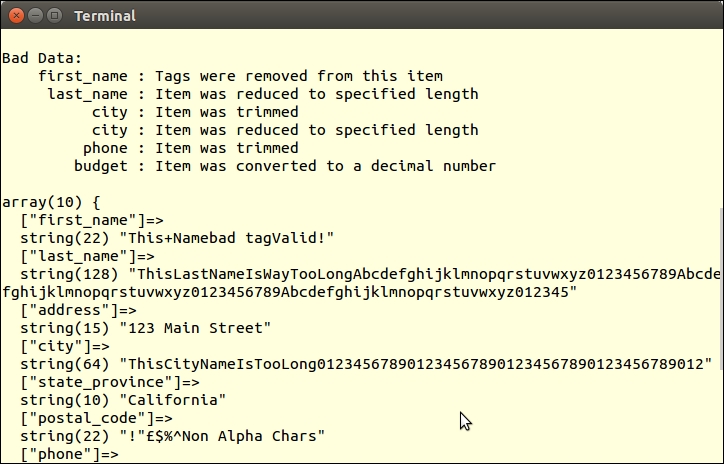The image size is (724, 464).
Task: Click the "Bad Data:" heading text
Action: coord(39,58)
